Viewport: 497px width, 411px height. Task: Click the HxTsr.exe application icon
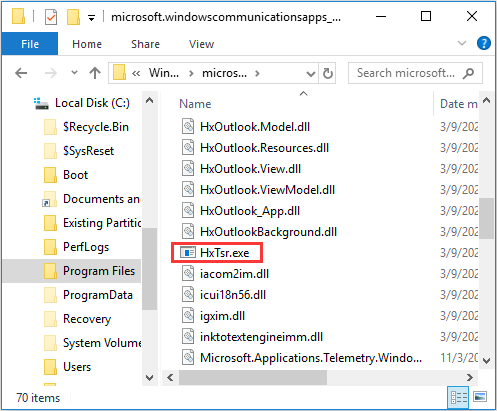188,253
